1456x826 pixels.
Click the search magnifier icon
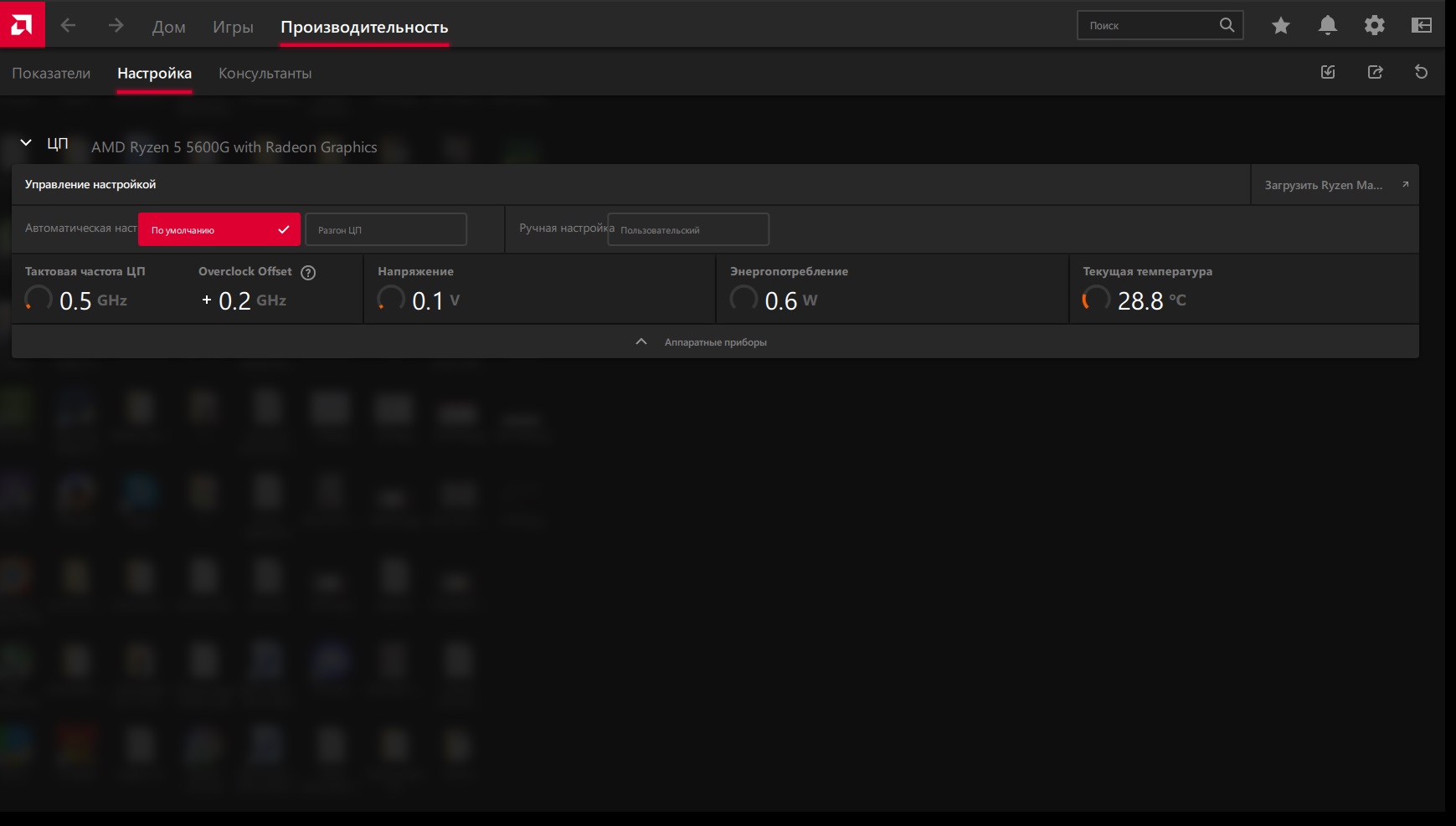pos(1227,25)
